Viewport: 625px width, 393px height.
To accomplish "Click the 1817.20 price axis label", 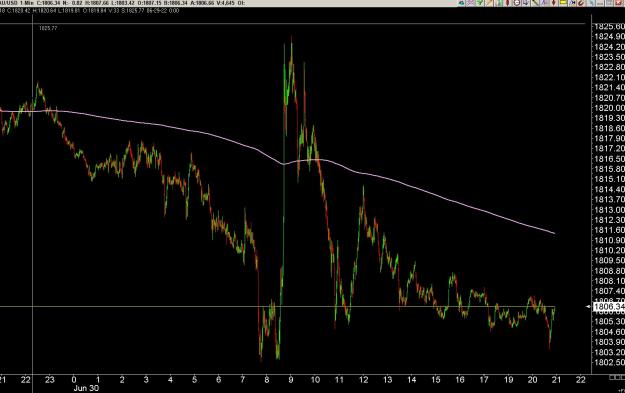I will [609, 149].
